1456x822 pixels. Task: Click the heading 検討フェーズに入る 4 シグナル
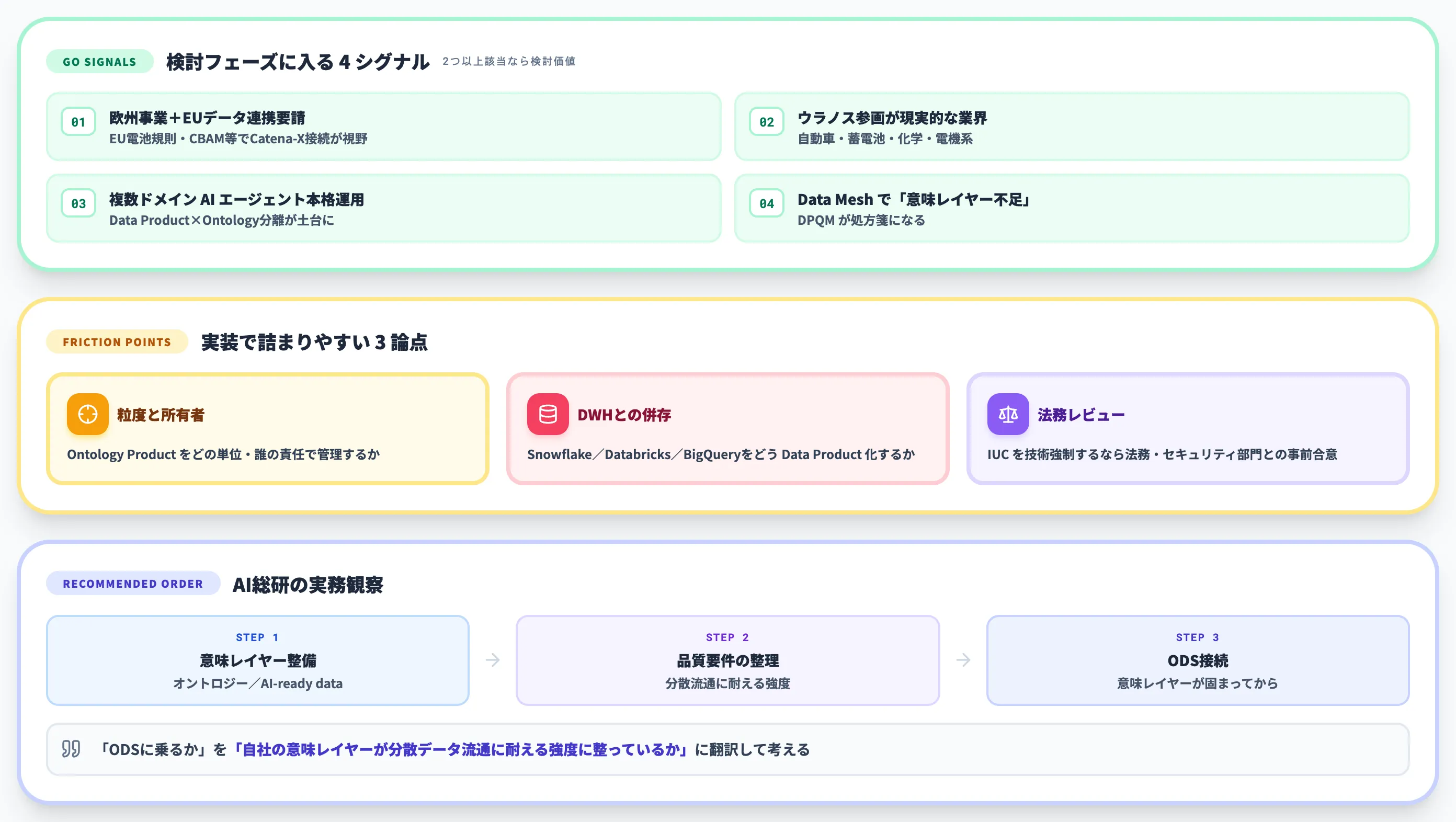click(x=297, y=62)
